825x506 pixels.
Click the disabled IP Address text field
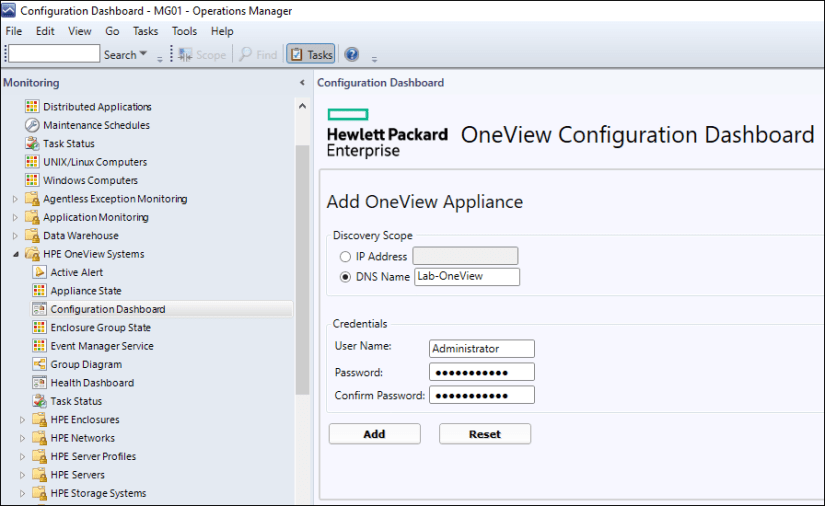tap(465, 256)
